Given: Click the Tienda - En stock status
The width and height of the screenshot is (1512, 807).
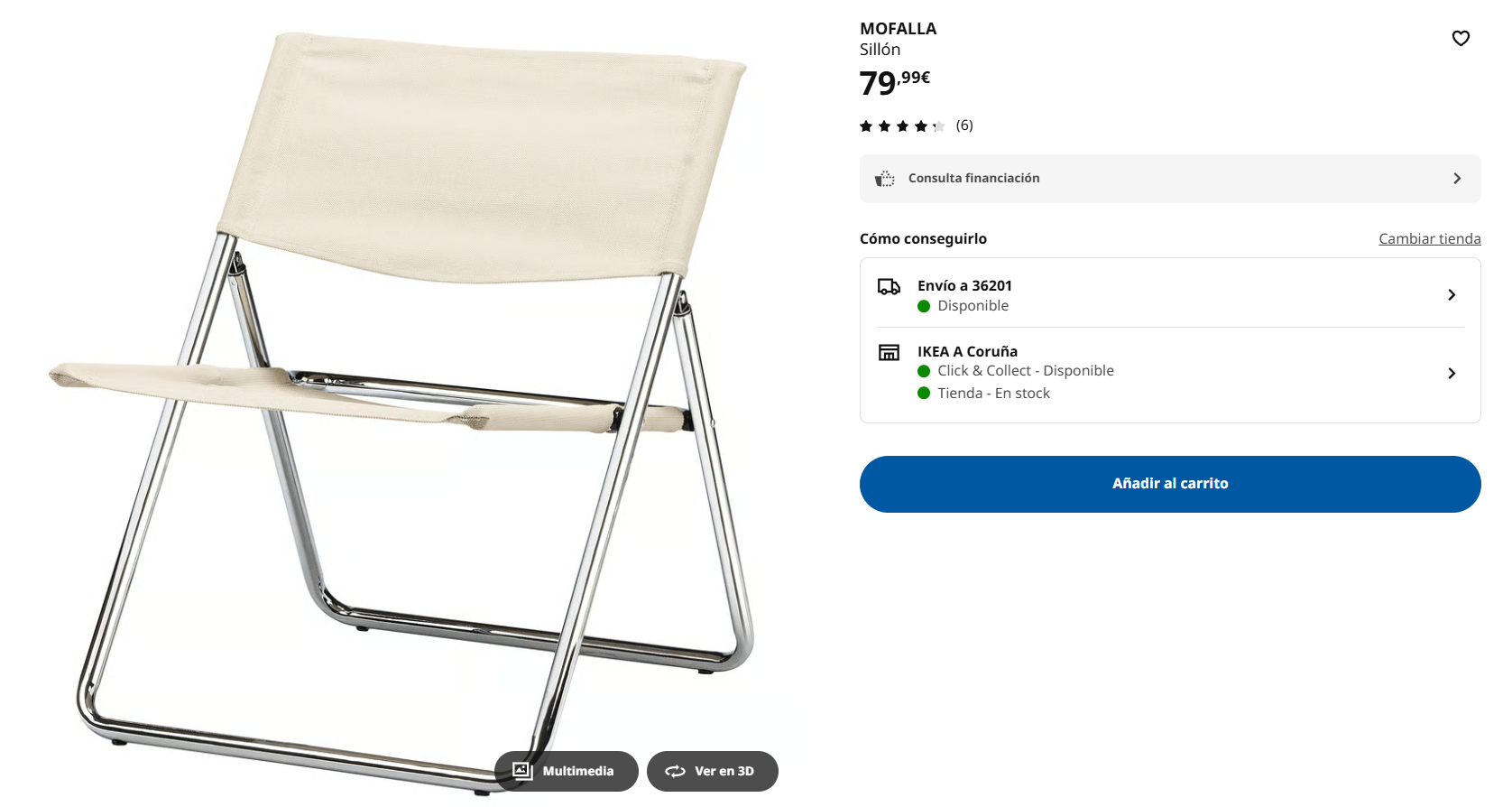Looking at the screenshot, I should pyautogui.click(x=993, y=394).
